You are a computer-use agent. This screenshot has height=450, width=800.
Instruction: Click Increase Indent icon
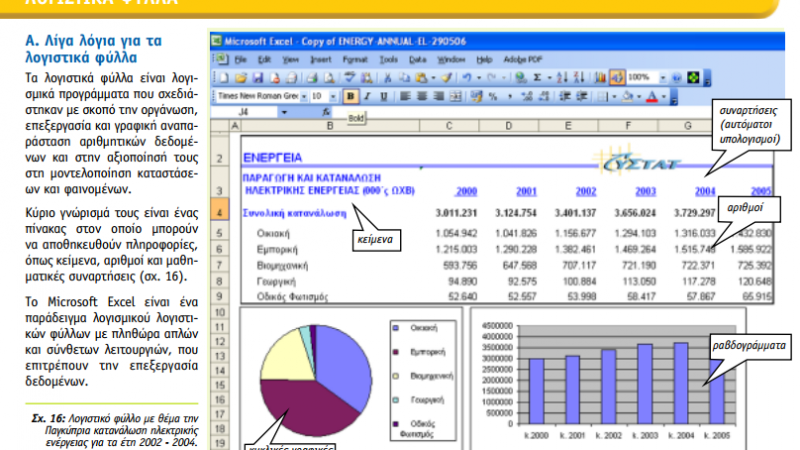pyautogui.click(x=581, y=96)
